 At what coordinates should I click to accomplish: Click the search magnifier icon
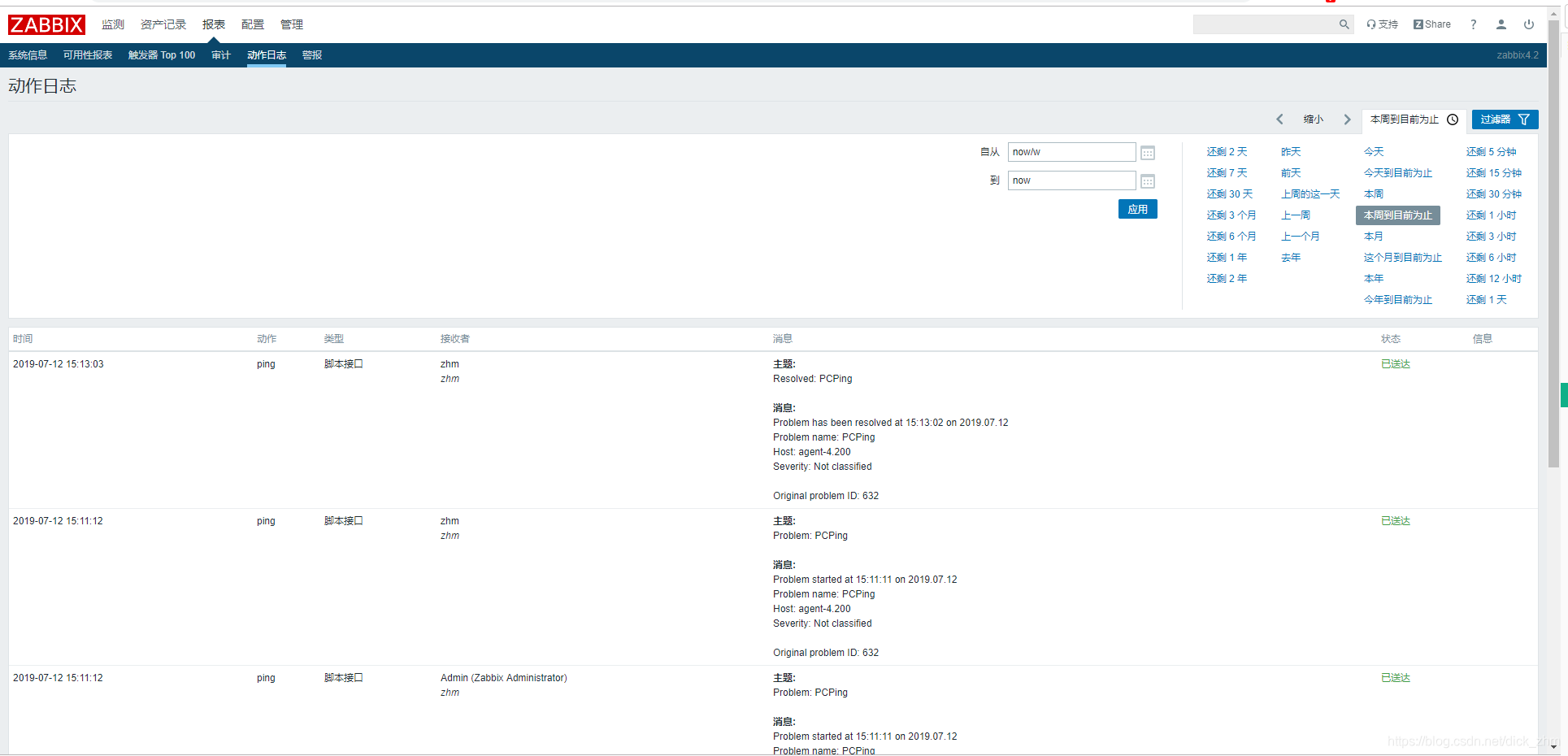pos(1344,24)
